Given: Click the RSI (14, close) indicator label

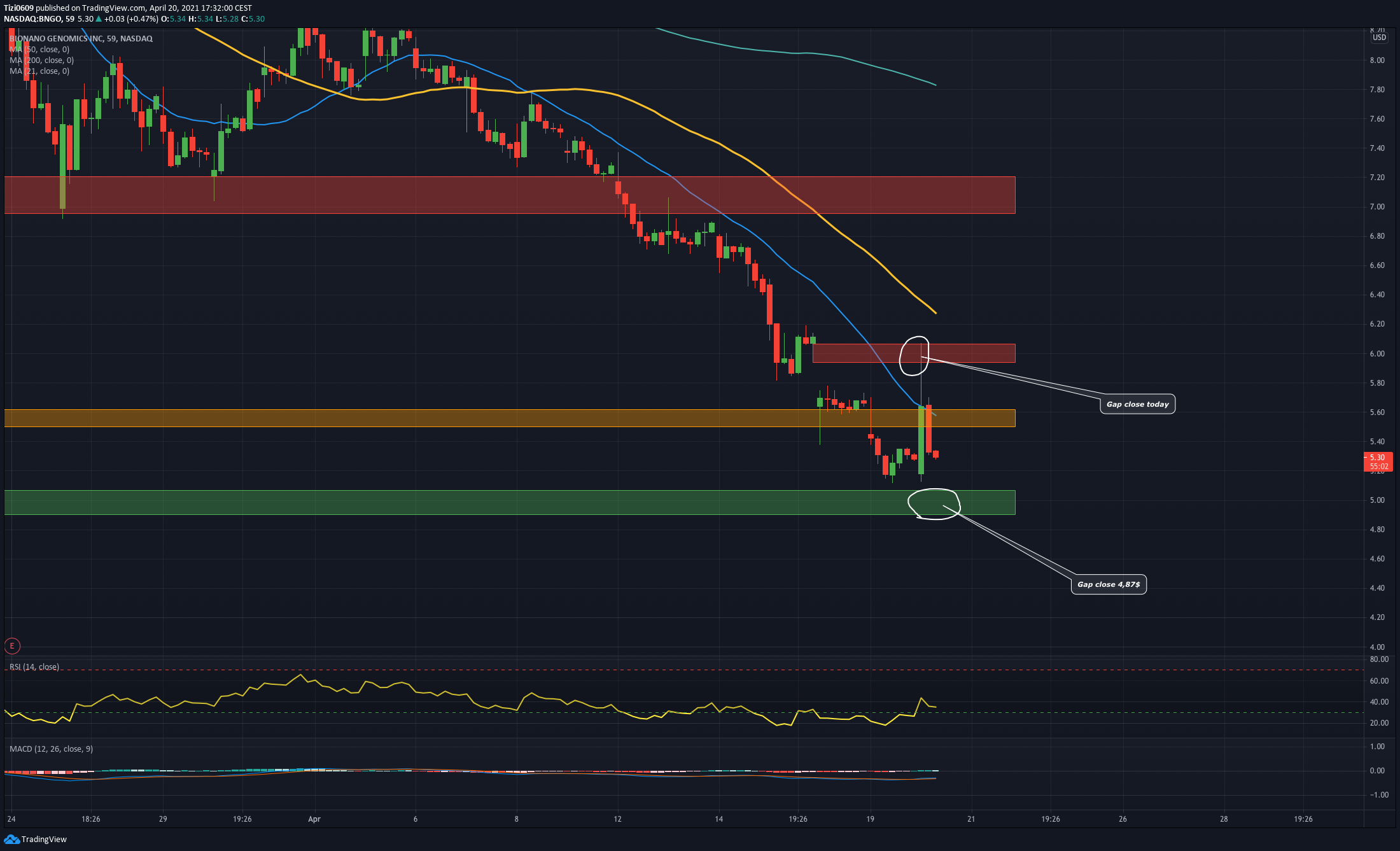Looking at the screenshot, I should coord(34,666).
